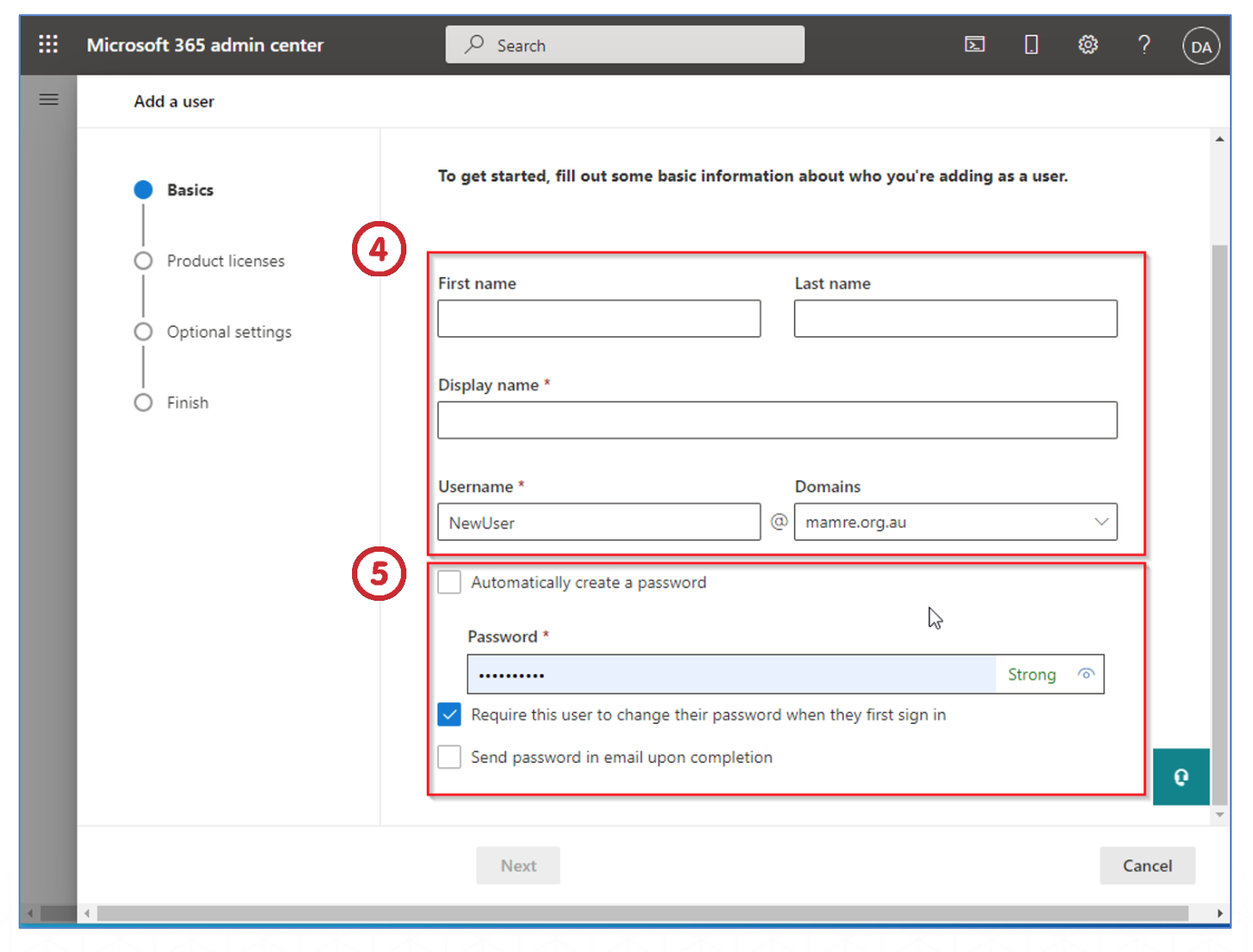Viewport: 1253px width, 952px height.
Task: Open the Settings gear icon
Action: click(x=1087, y=45)
